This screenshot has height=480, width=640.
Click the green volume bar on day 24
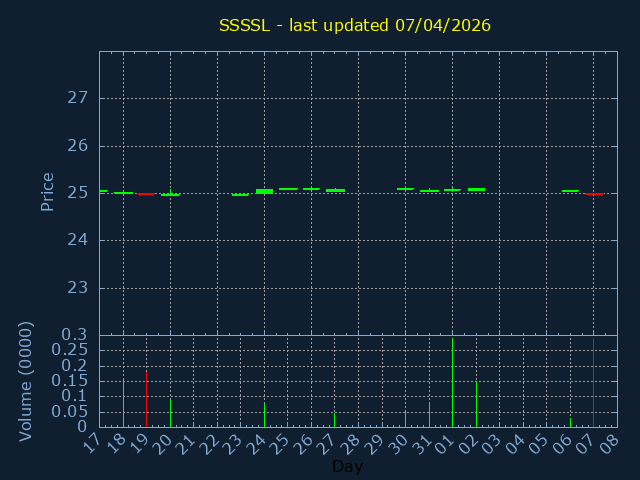(x=264, y=415)
